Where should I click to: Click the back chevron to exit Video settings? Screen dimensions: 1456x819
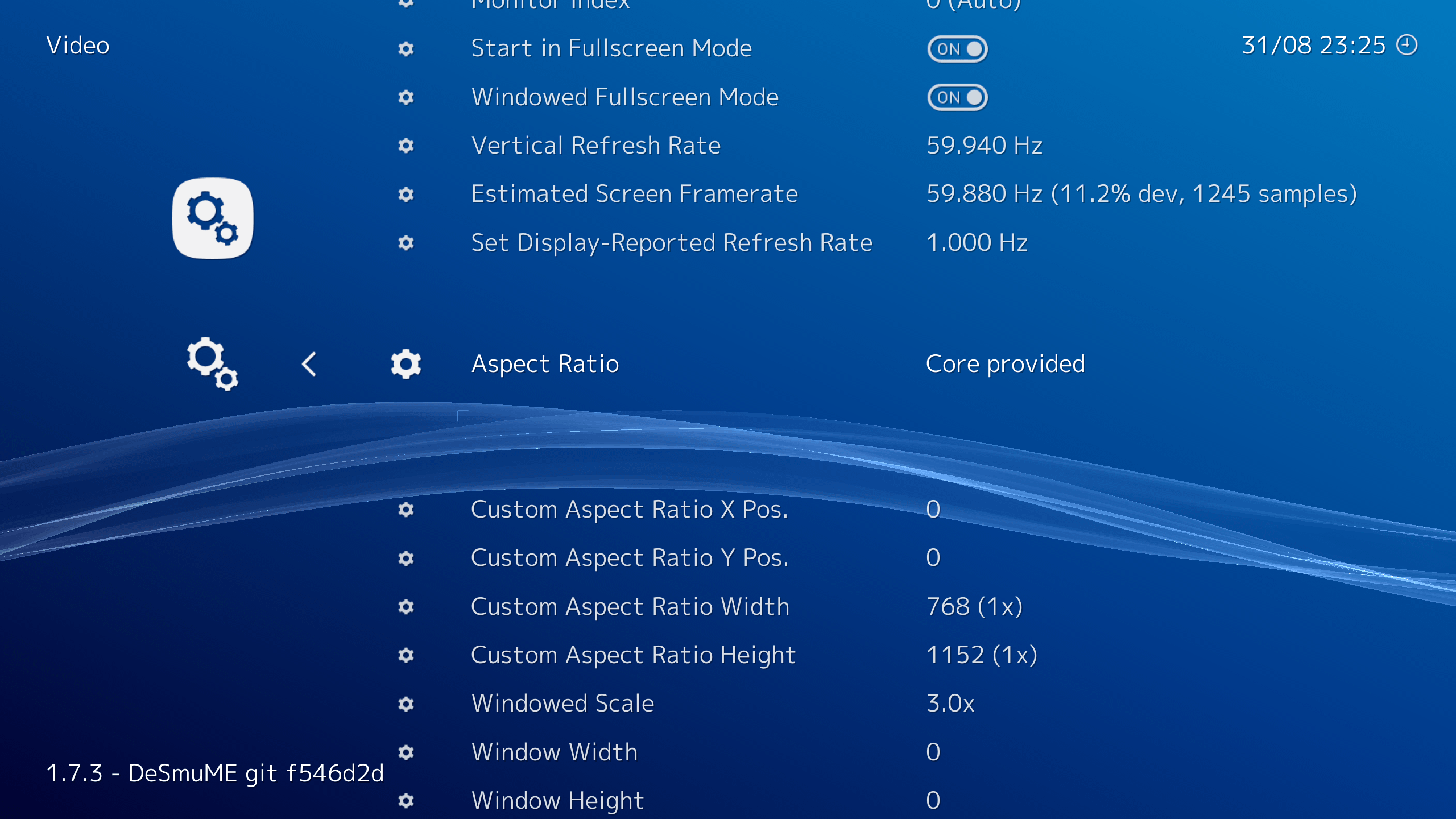tap(309, 364)
